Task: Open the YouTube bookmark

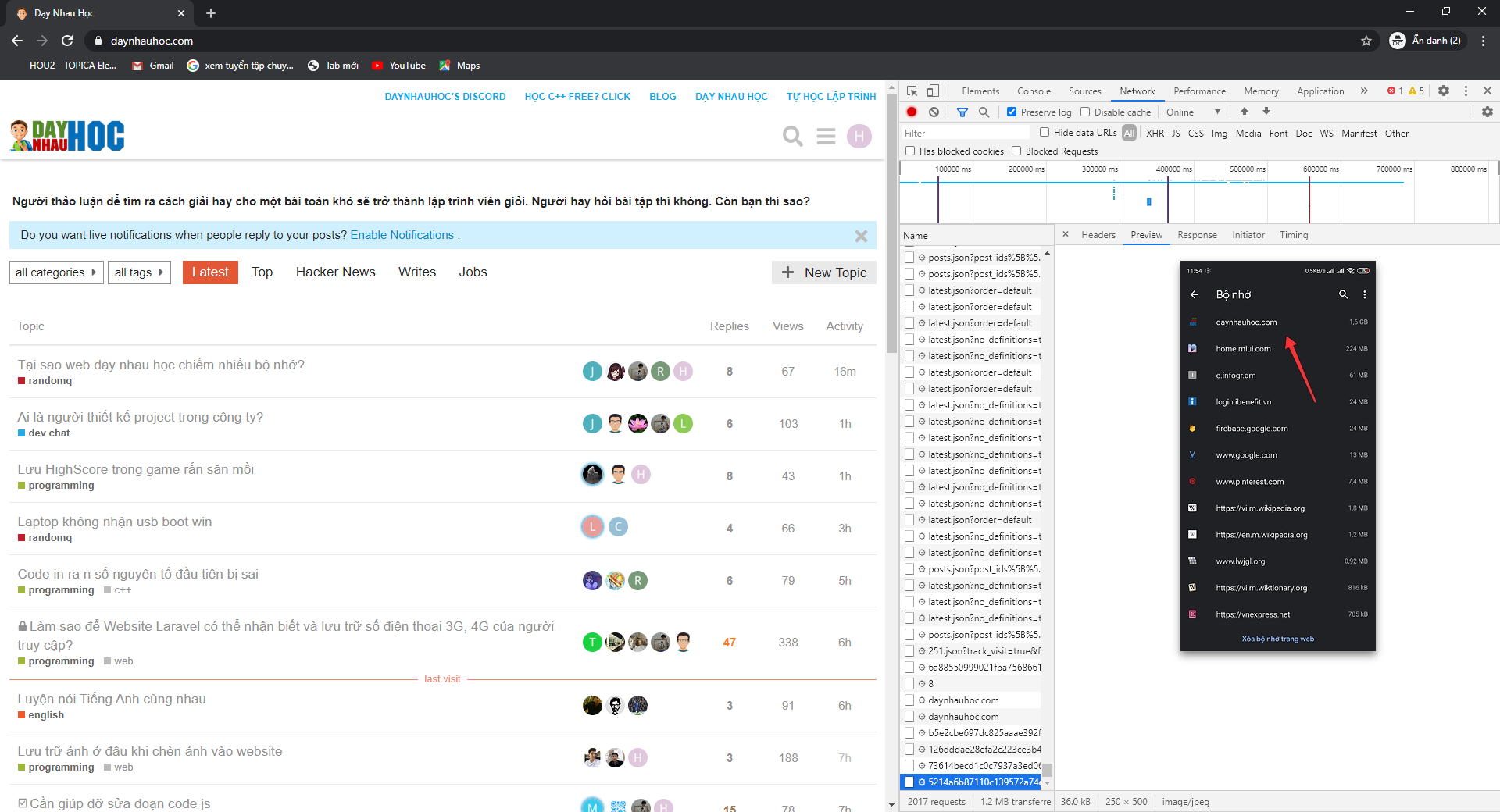Action: 399,66
